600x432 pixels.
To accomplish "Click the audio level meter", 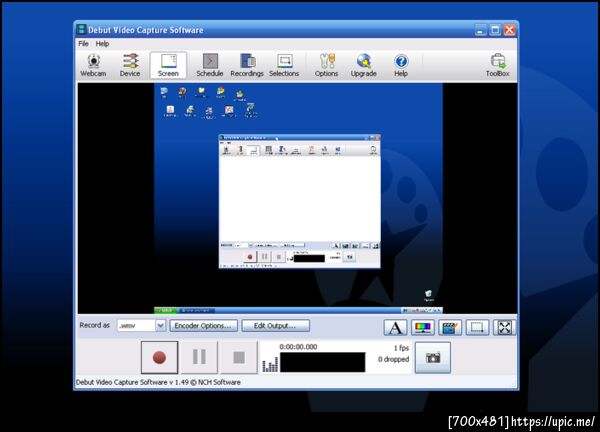I will point(270,365).
